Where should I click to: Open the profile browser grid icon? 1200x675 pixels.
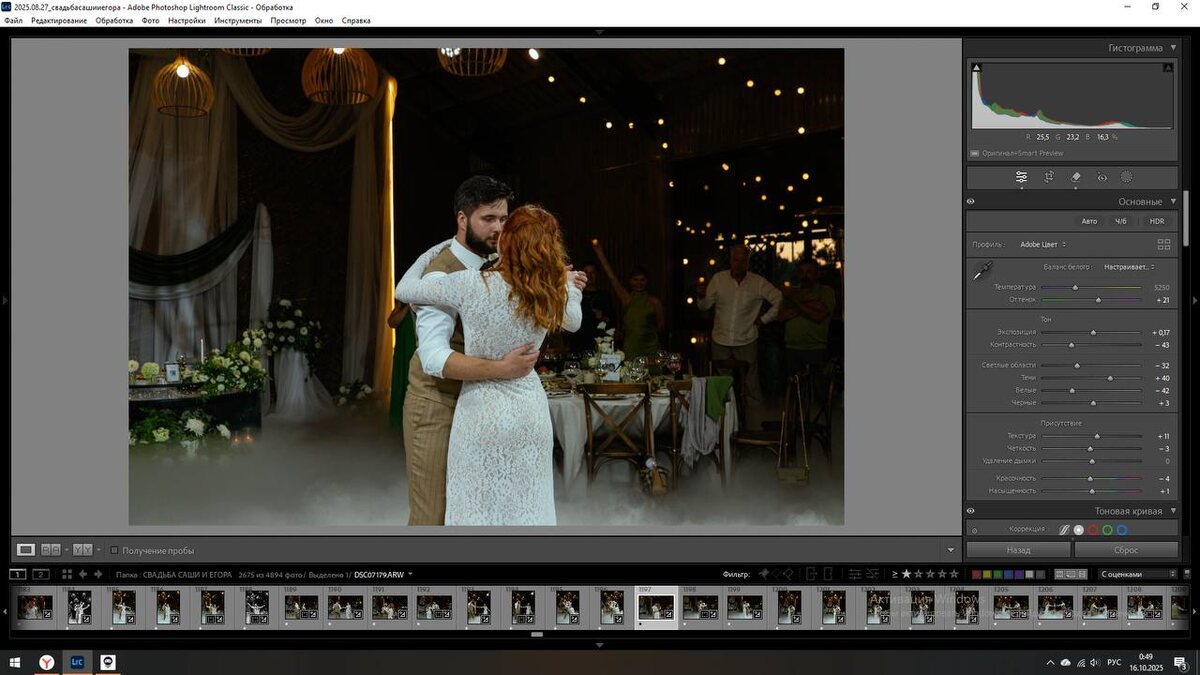1163,244
